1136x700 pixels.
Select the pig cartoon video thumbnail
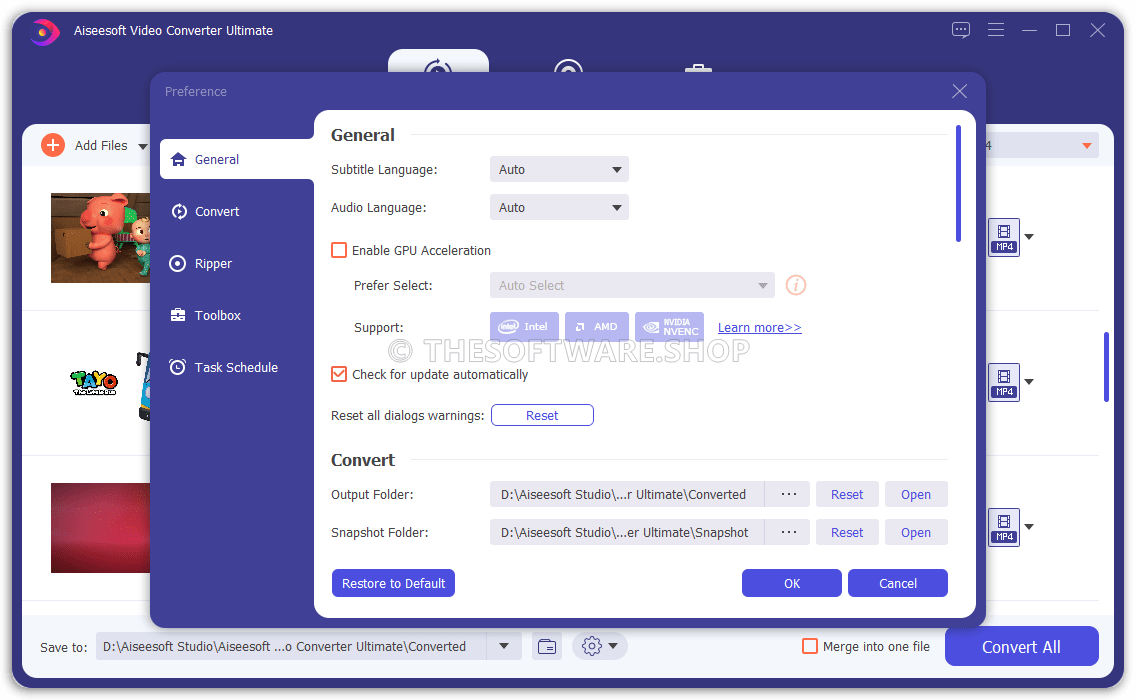(x=101, y=238)
